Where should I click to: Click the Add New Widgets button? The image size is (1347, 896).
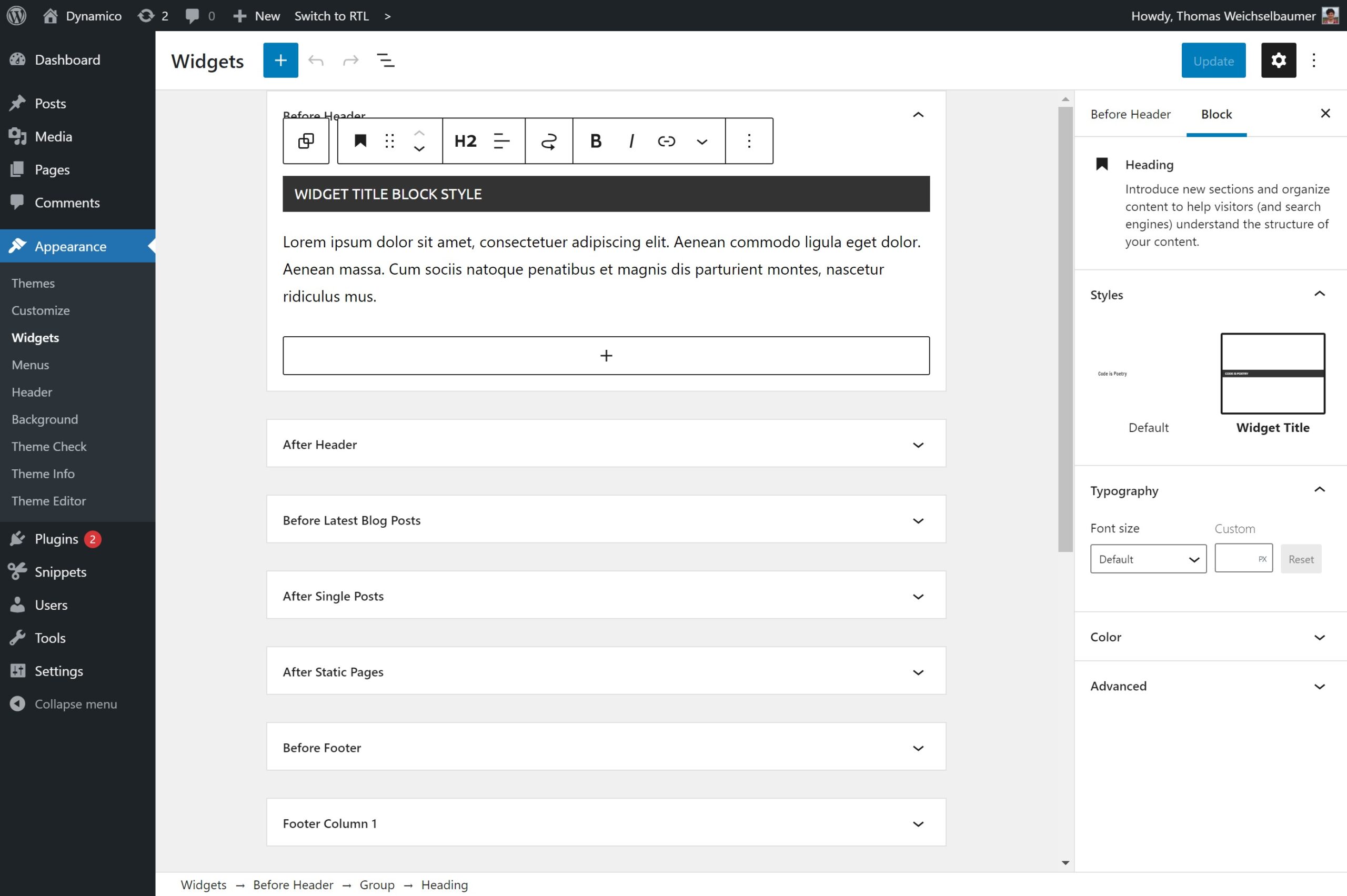pos(280,60)
